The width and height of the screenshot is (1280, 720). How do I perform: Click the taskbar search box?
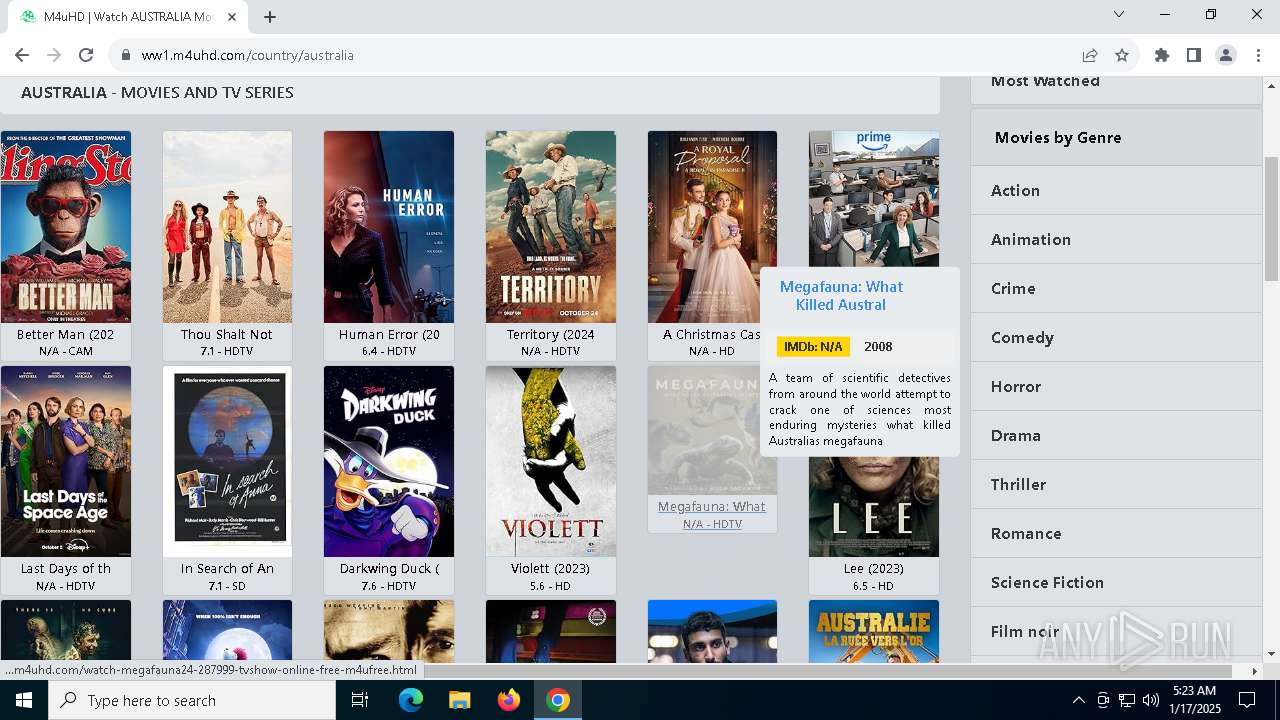coord(192,700)
